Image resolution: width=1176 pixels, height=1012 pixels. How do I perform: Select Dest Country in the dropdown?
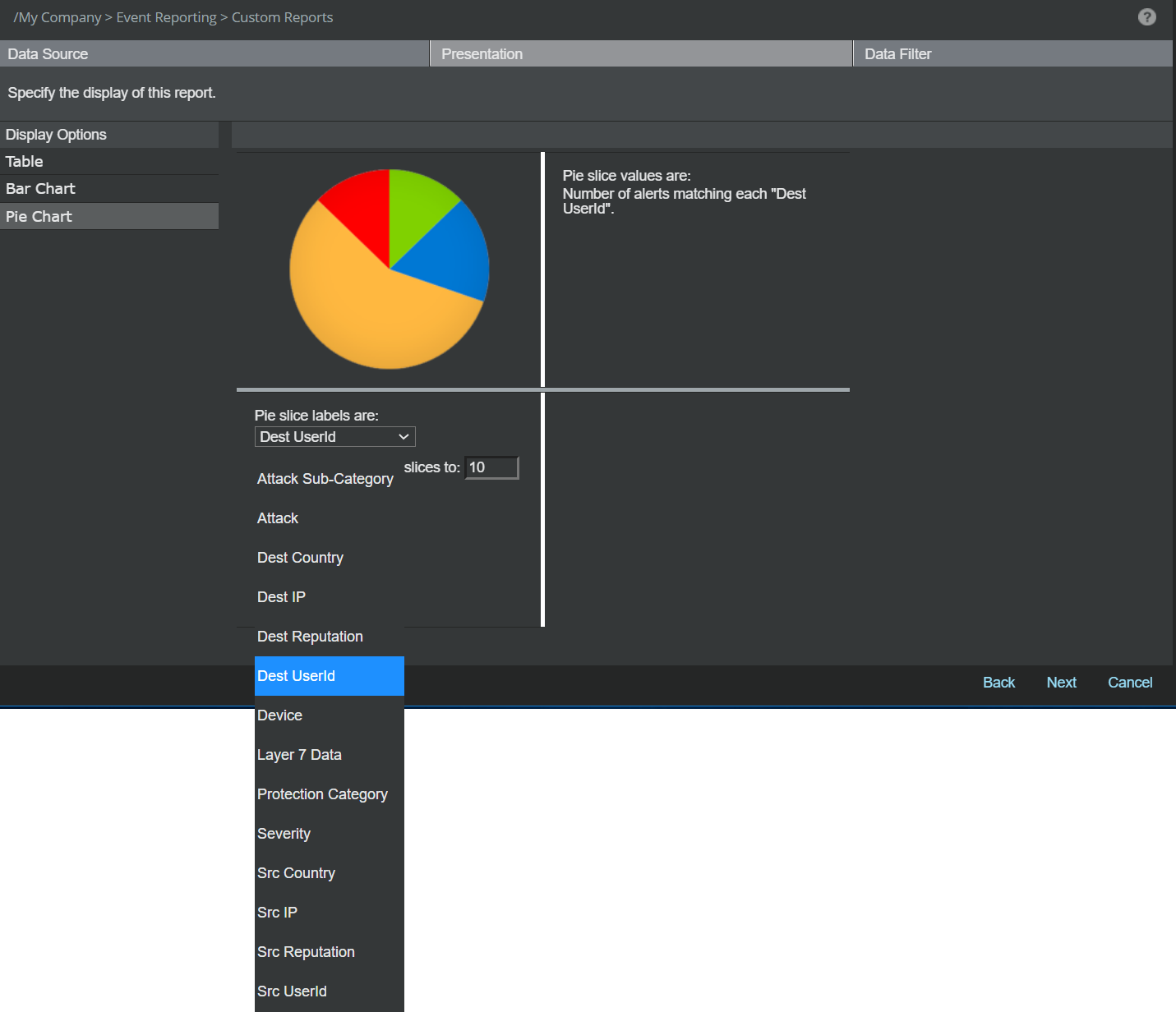tap(330, 558)
